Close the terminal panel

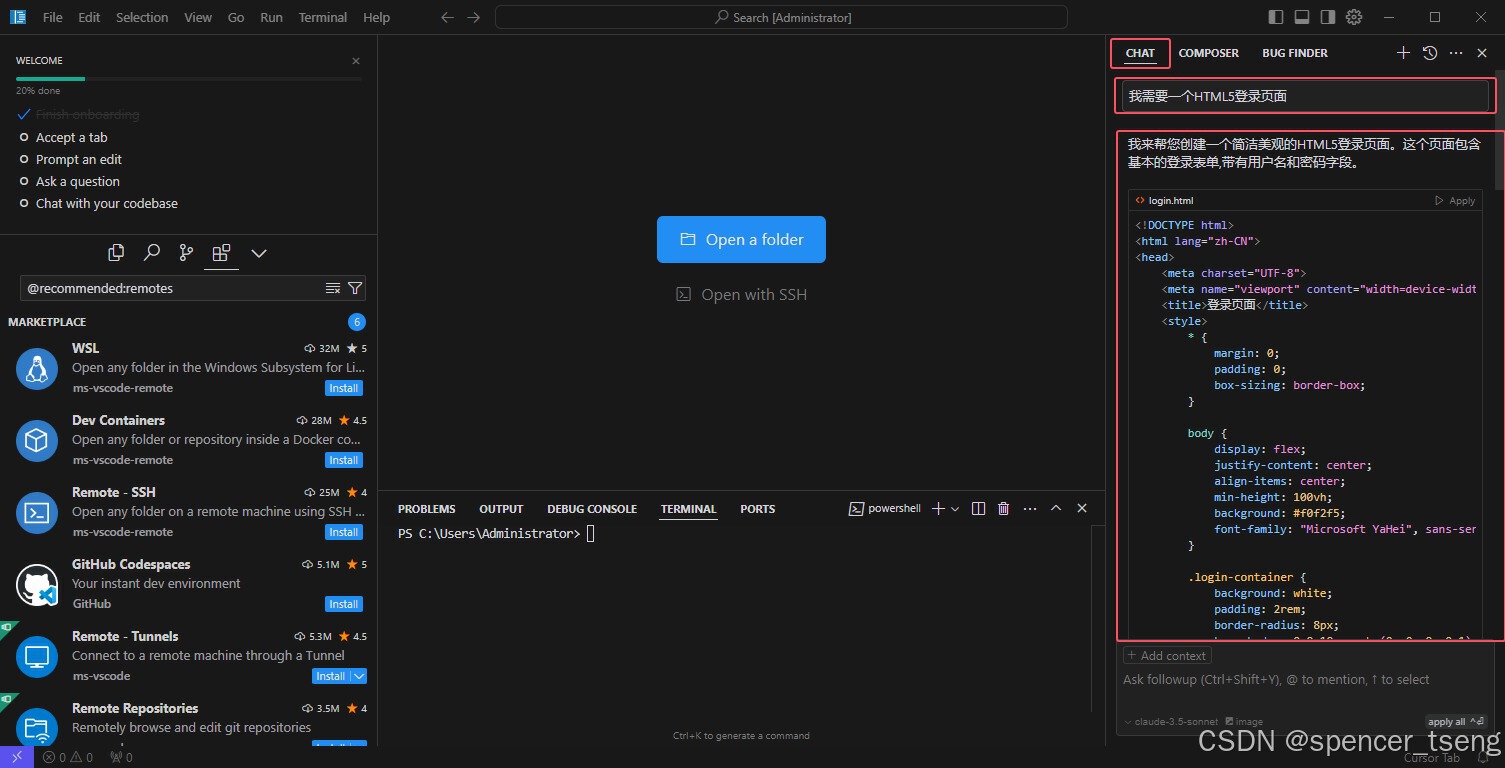click(1082, 509)
